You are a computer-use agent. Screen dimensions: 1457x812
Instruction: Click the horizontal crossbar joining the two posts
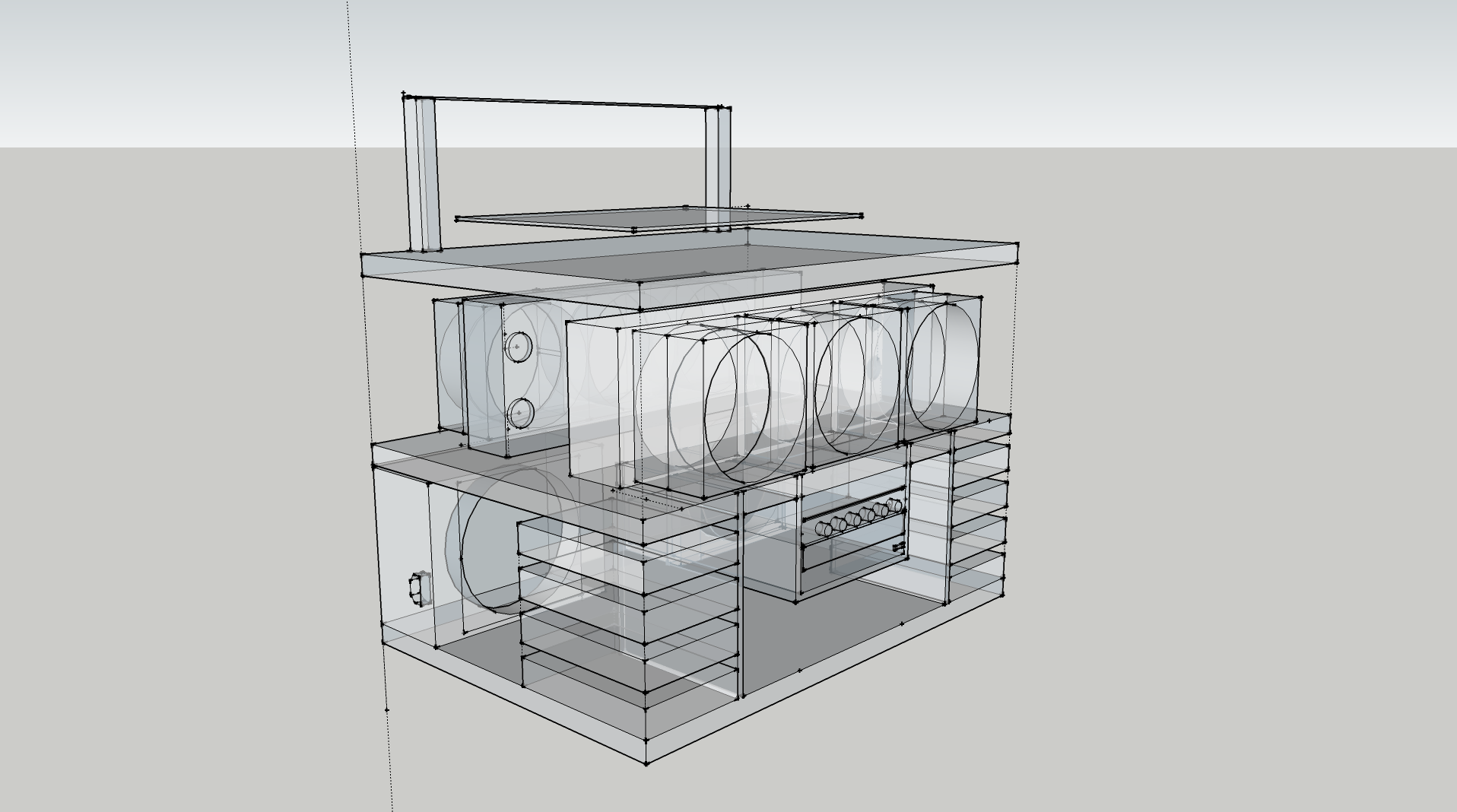pos(567,102)
